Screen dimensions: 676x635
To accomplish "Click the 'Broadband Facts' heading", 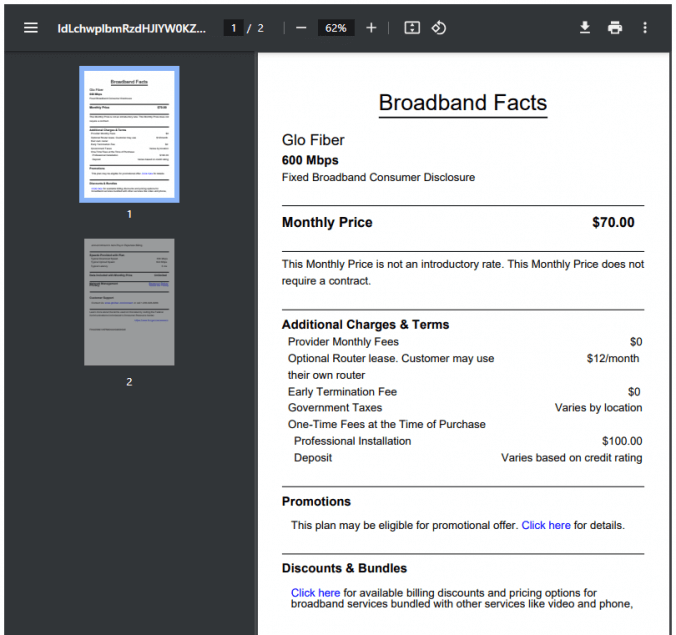I will coord(462,102).
